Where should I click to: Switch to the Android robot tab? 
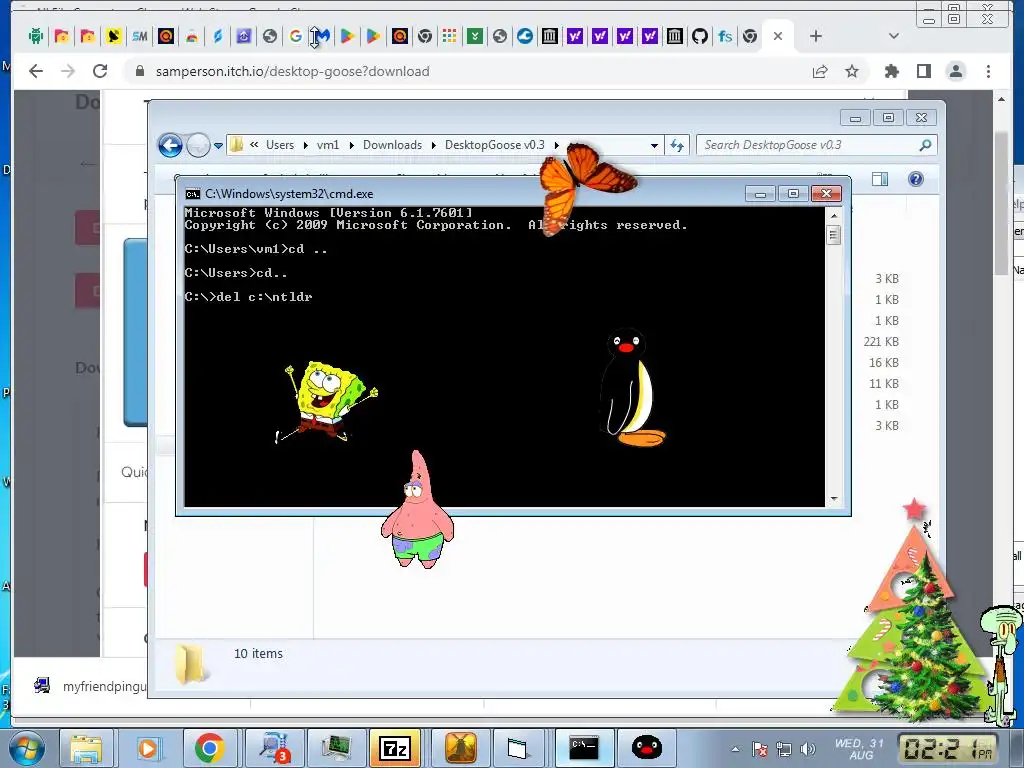pos(36,37)
